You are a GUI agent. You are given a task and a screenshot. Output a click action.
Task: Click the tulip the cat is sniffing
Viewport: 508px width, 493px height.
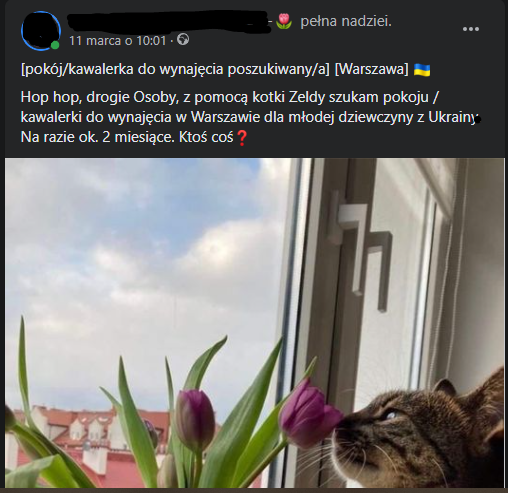tap(309, 415)
